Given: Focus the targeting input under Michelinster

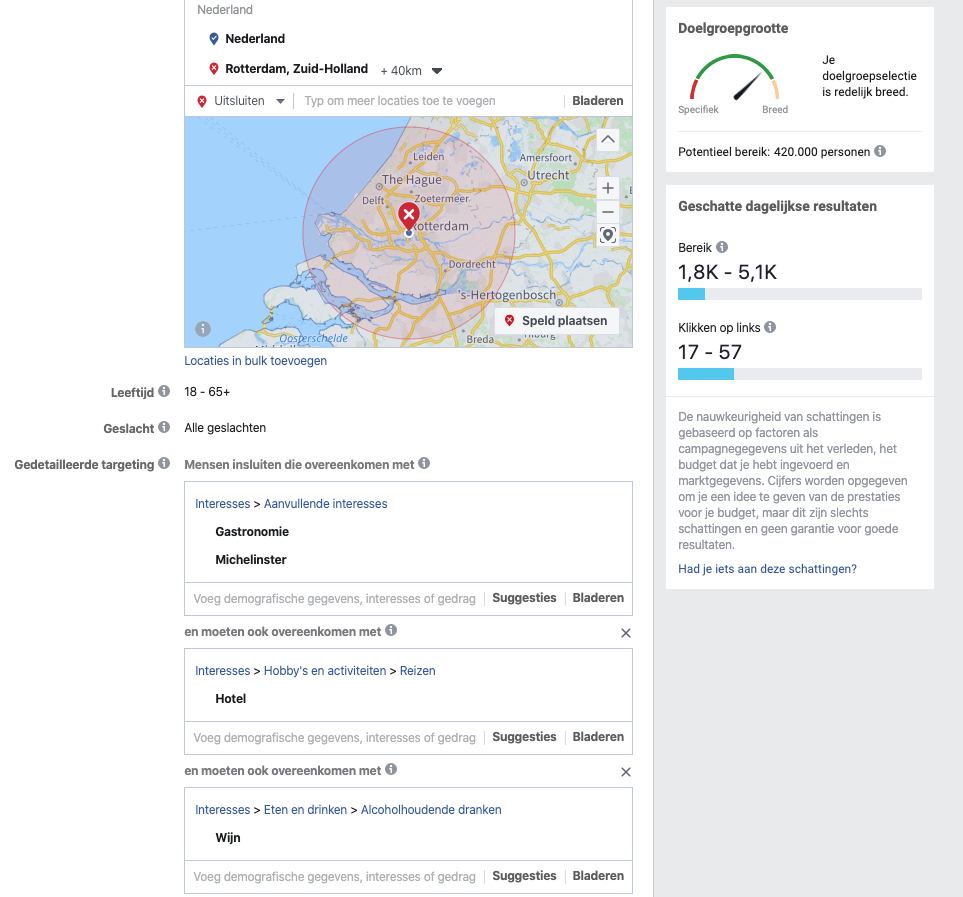Looking at the screenshot, I should click(x=335, y=599).
